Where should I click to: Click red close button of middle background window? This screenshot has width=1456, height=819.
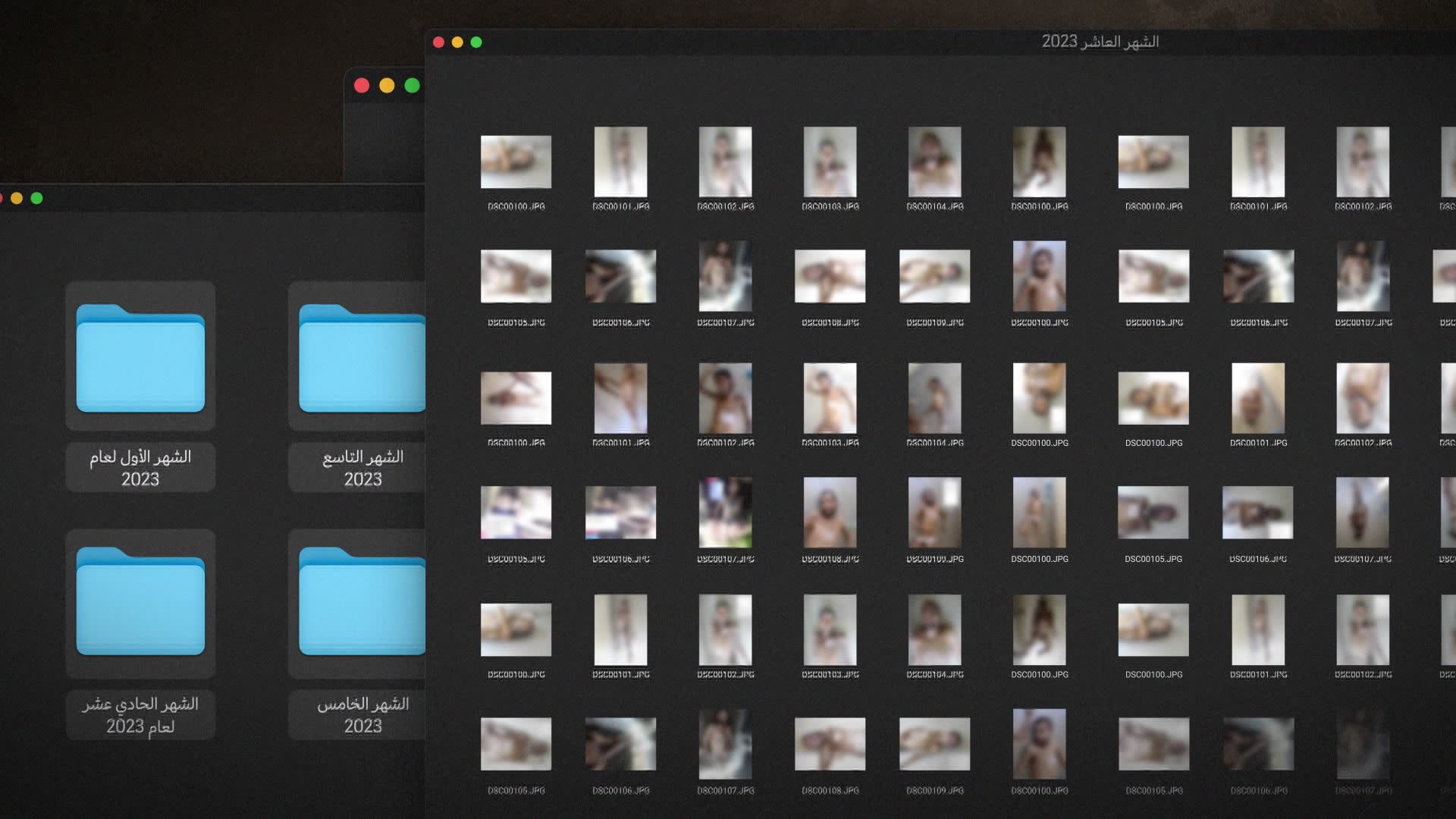pyautogui.click(x=362, y=86)
